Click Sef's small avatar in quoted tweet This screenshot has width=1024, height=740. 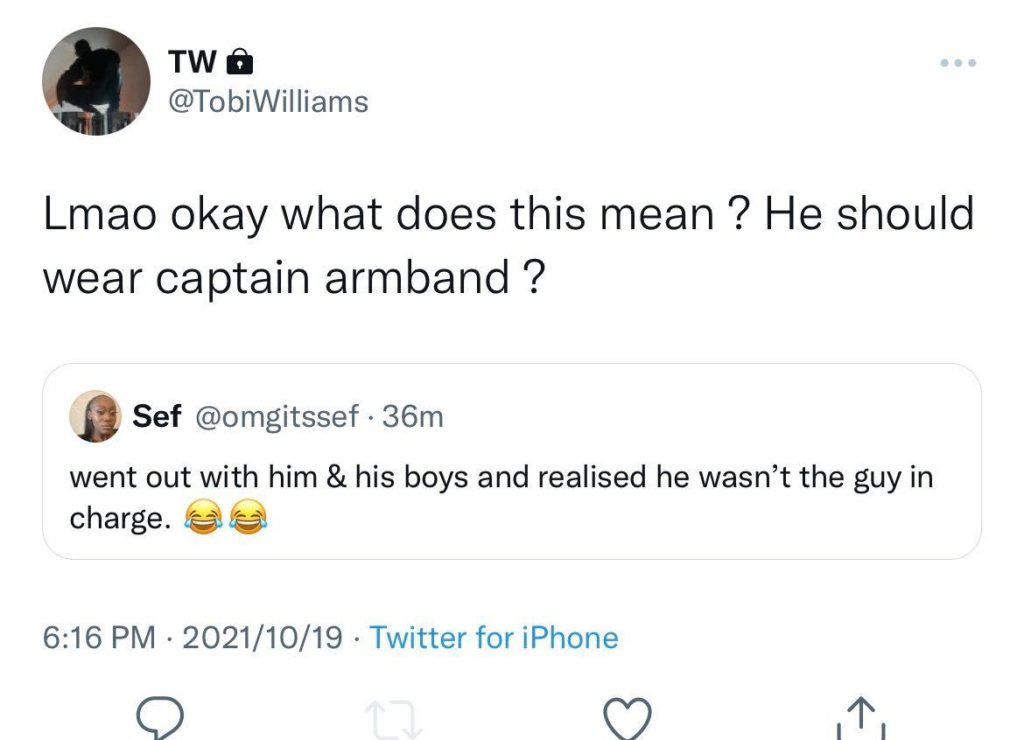coord(94,416)
